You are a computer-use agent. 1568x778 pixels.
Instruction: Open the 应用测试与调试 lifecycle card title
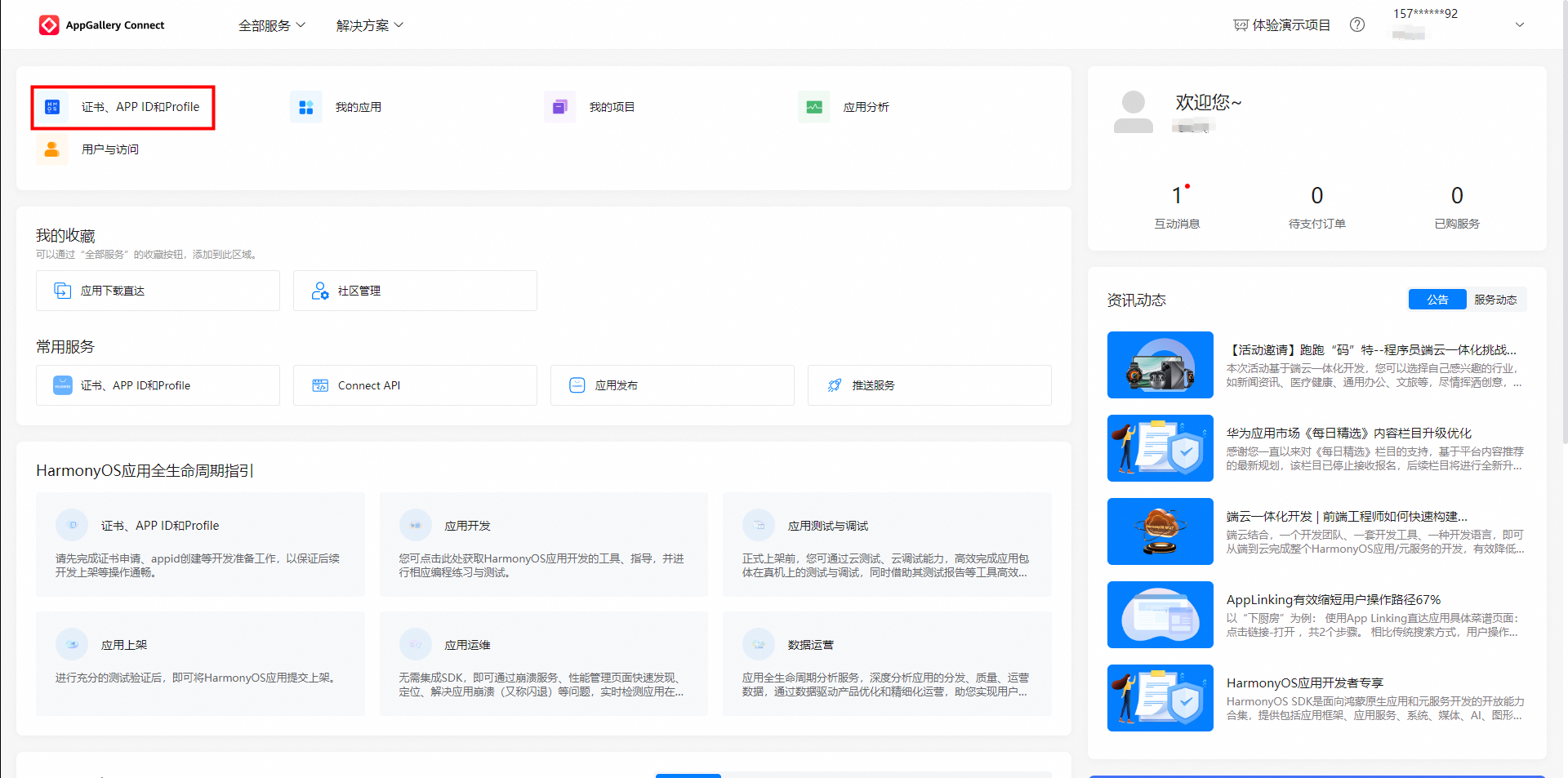pos(828,526)
